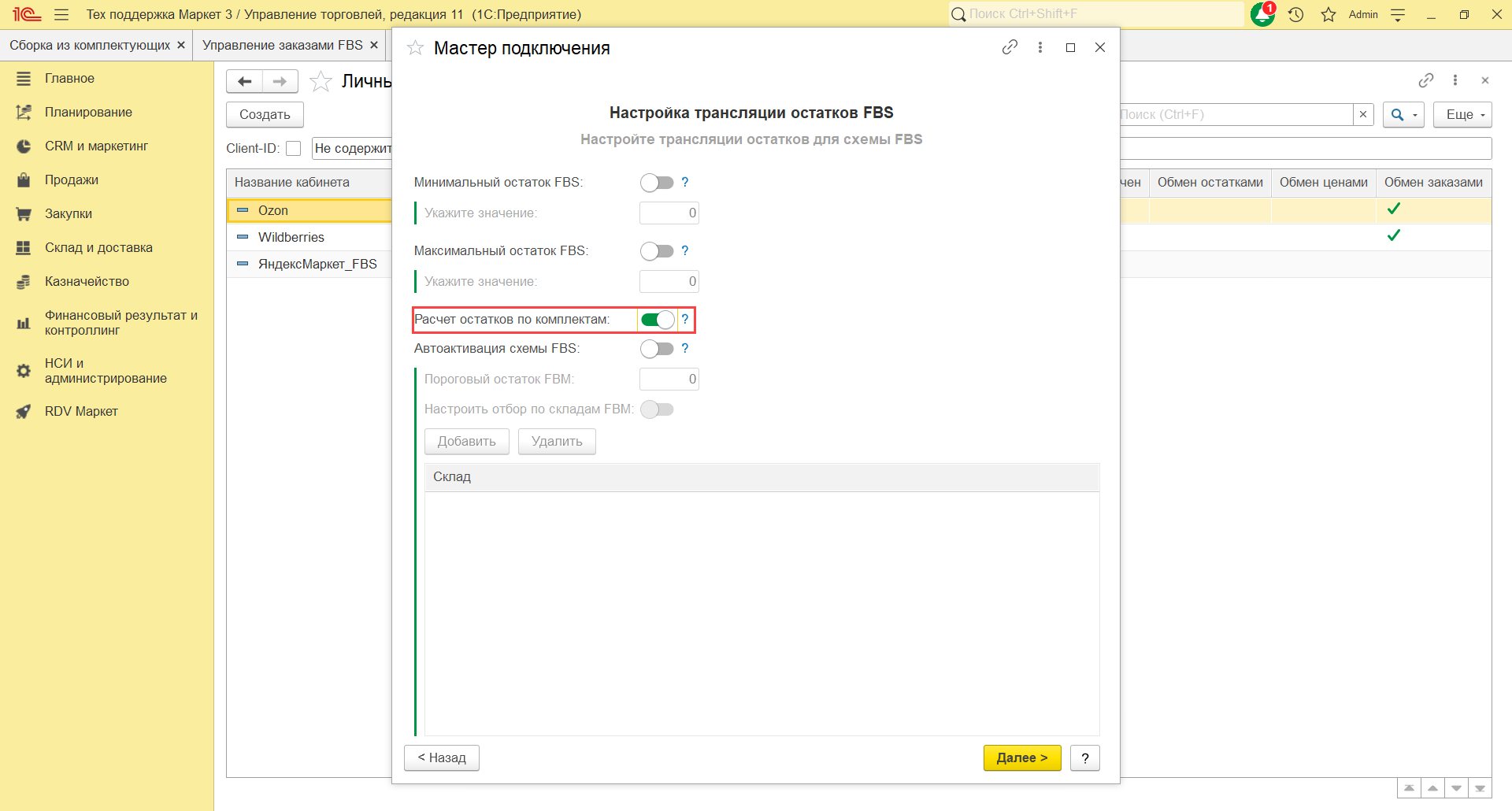
Task: Enable Минимальный остаток FBS toggle
Action: (x=657, y=183)
